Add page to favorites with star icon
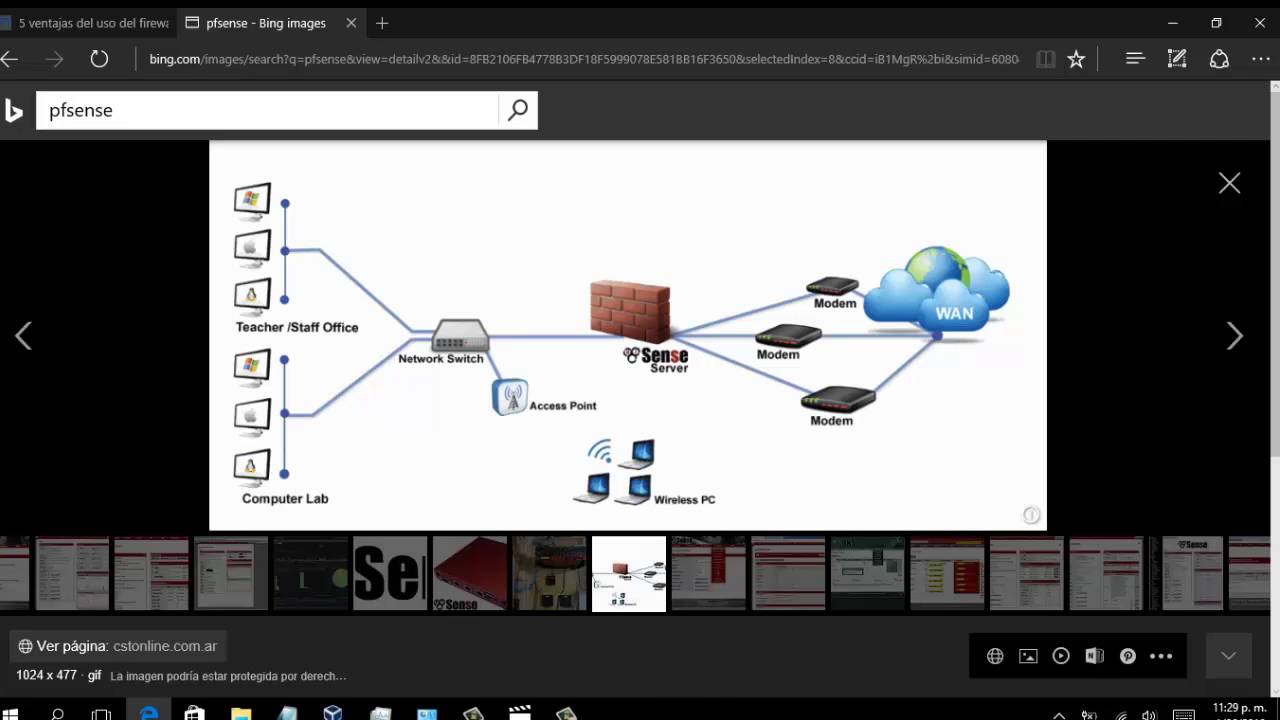Viewport: 1280px width, 720px height. pos(1076,59)
